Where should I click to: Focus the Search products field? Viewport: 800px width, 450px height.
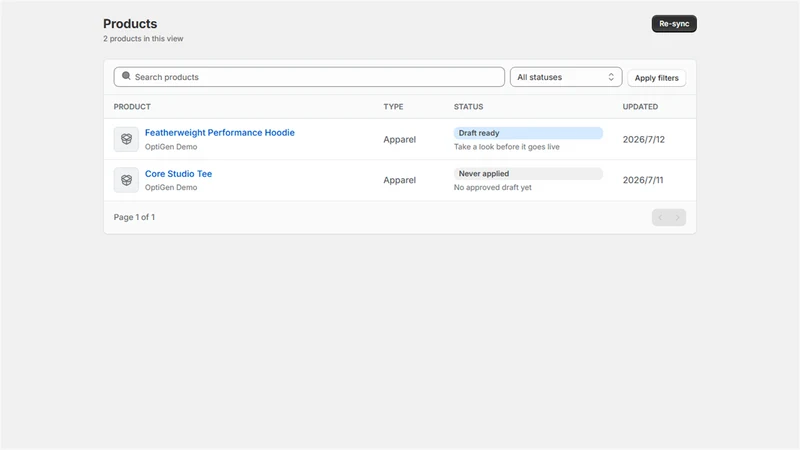pos(309,77)
